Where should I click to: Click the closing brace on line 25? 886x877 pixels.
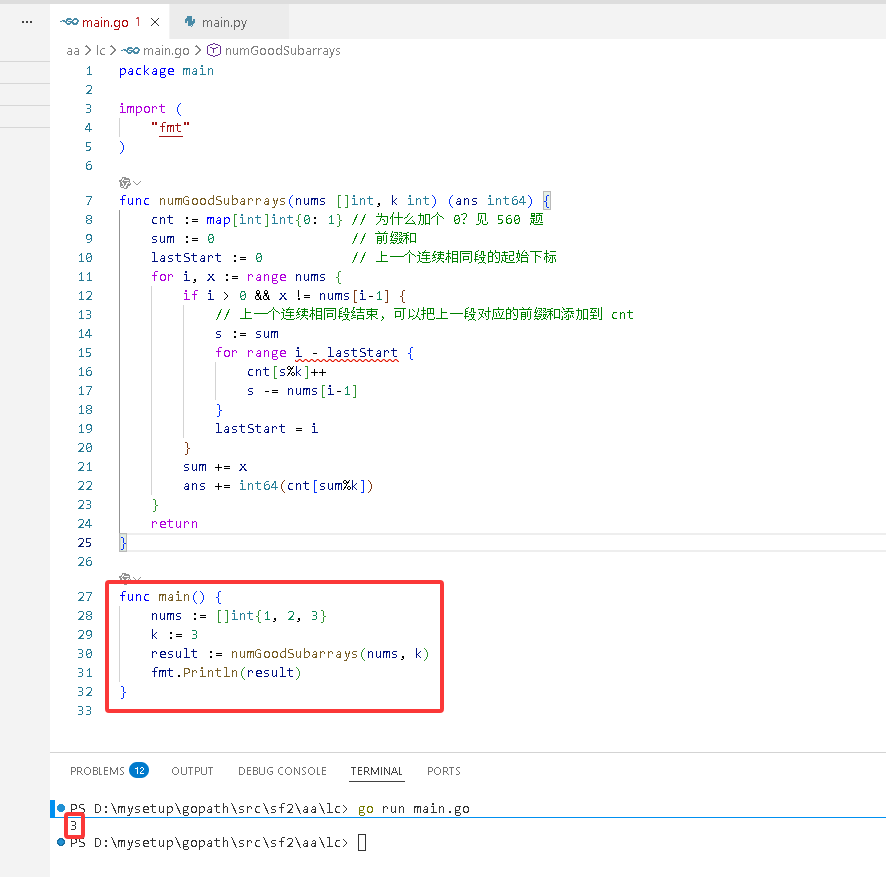click(123, 543)
